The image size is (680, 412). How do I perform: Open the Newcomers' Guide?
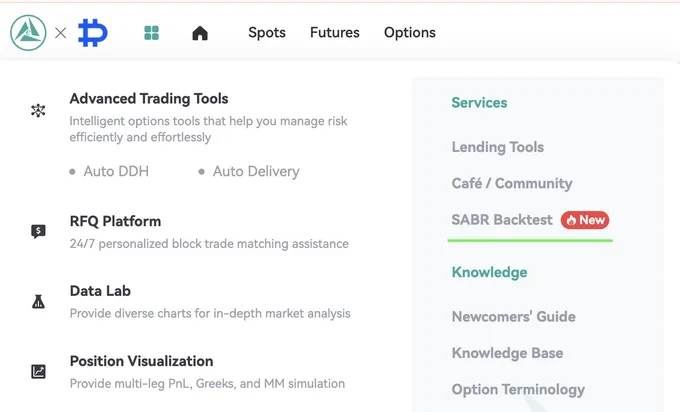tap(513, 317)
